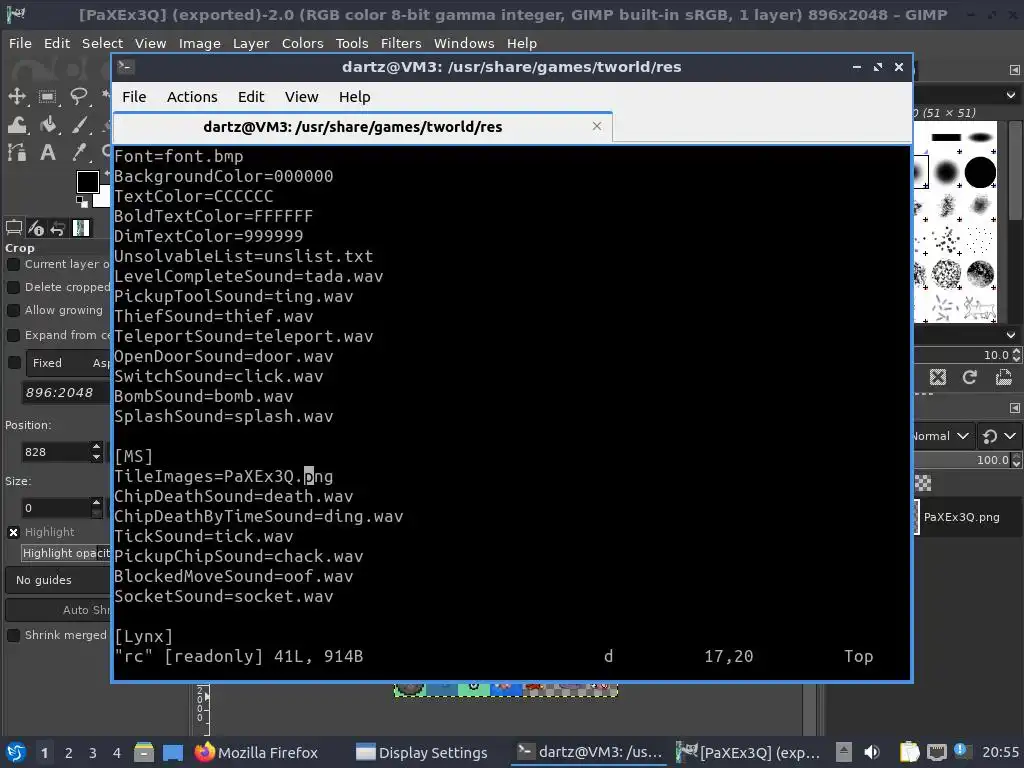This screenshot has height=768, width=1024.
Task: Click the delete brush icon
Action: coord(937,377)
